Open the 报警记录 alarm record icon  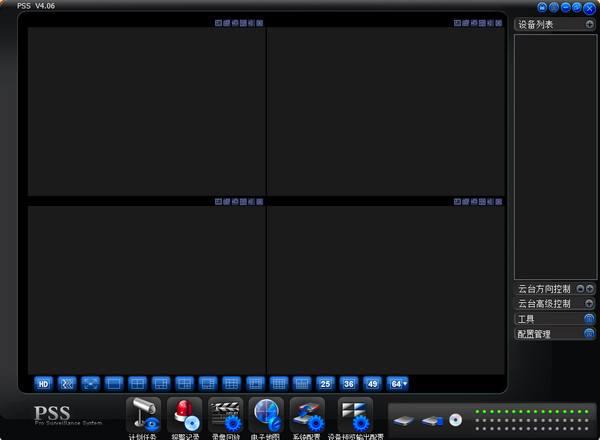pyautogui.click(x=184, y=415)
